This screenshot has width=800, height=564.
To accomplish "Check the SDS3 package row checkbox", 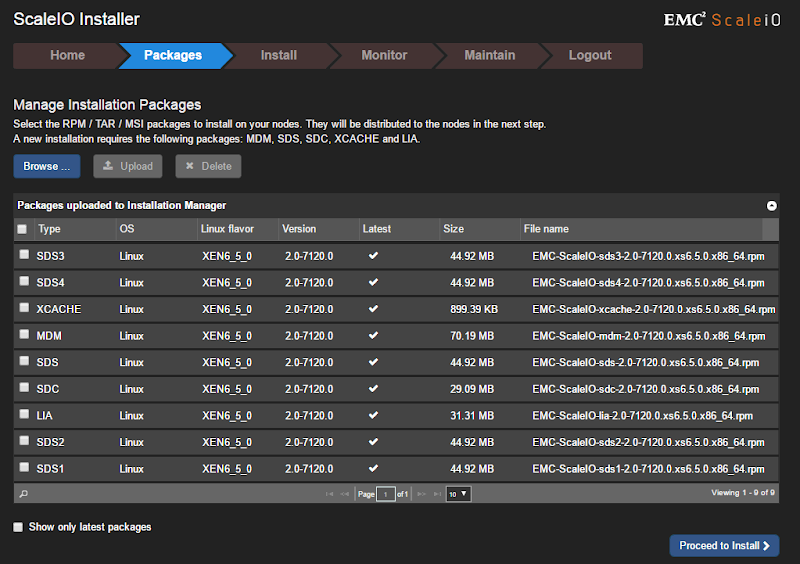I will point(24,254).
